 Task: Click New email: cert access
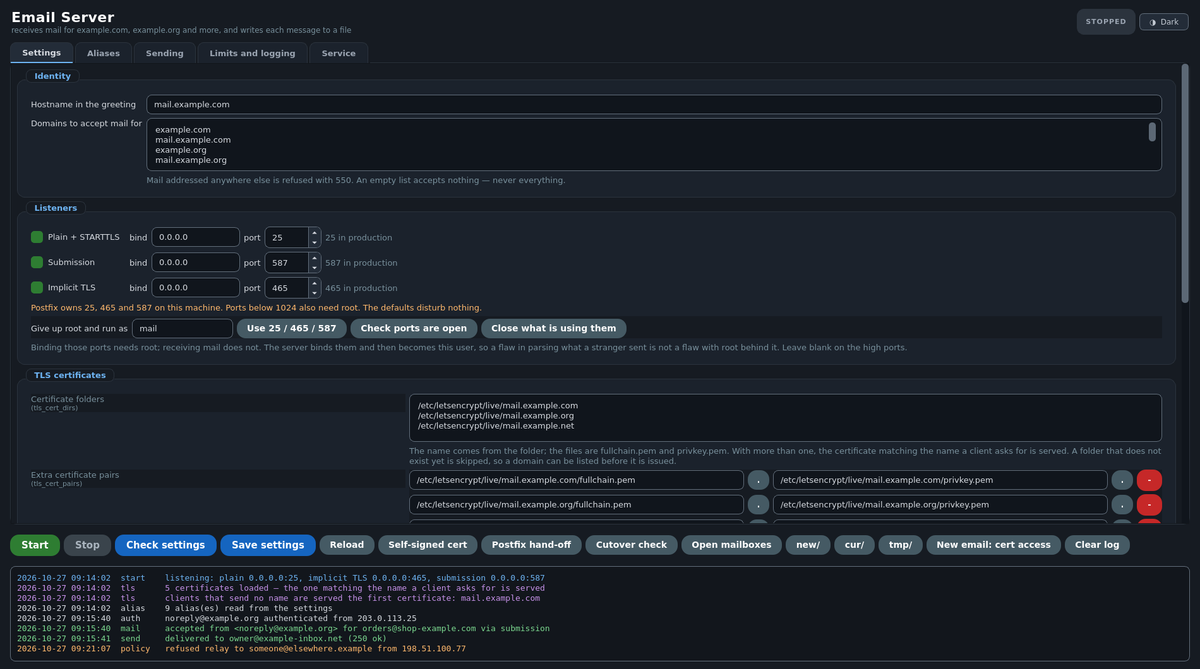tap(993, 545)
